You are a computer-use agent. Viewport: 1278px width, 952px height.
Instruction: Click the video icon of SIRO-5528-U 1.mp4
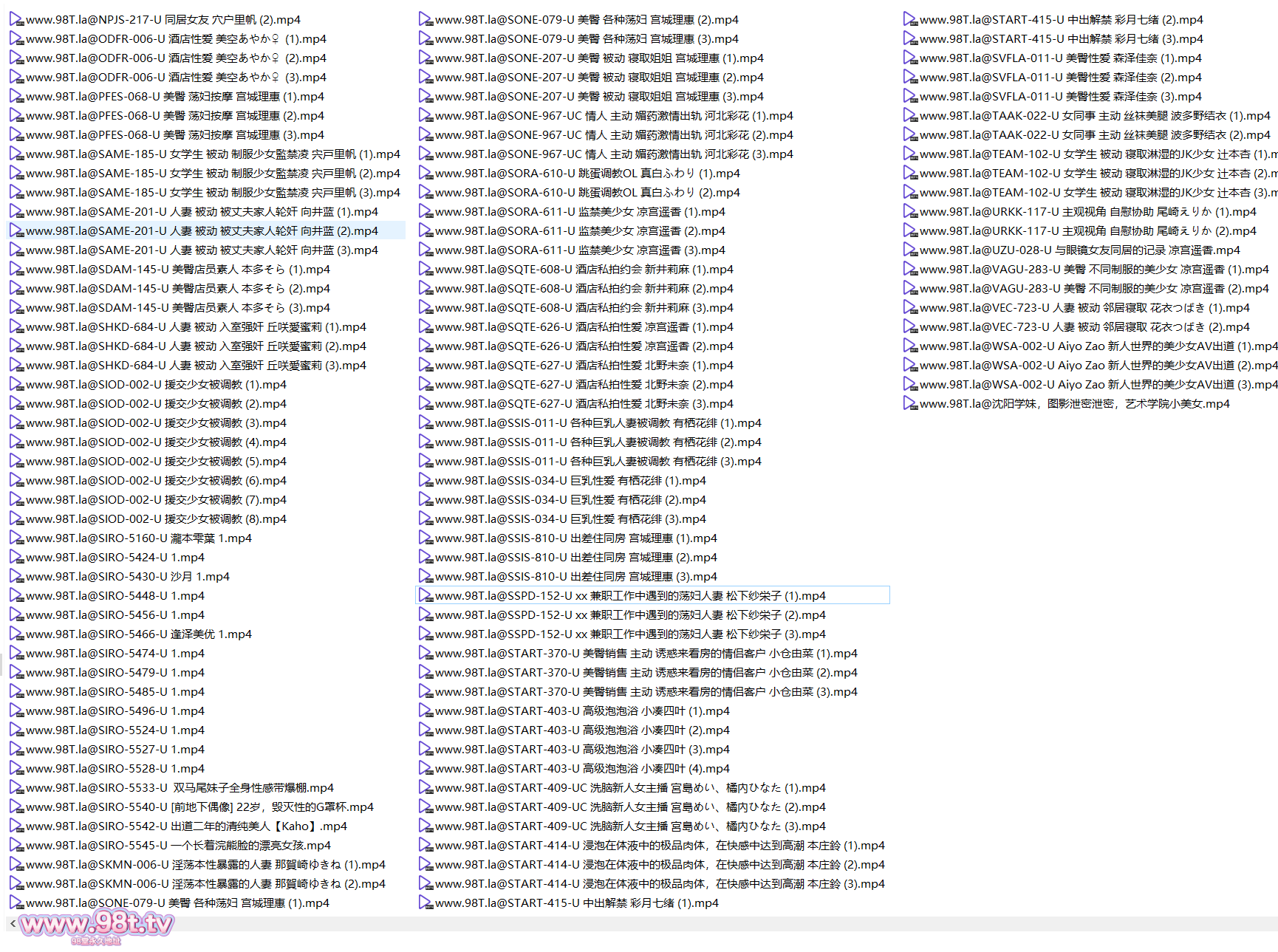[x=16, y=769]
